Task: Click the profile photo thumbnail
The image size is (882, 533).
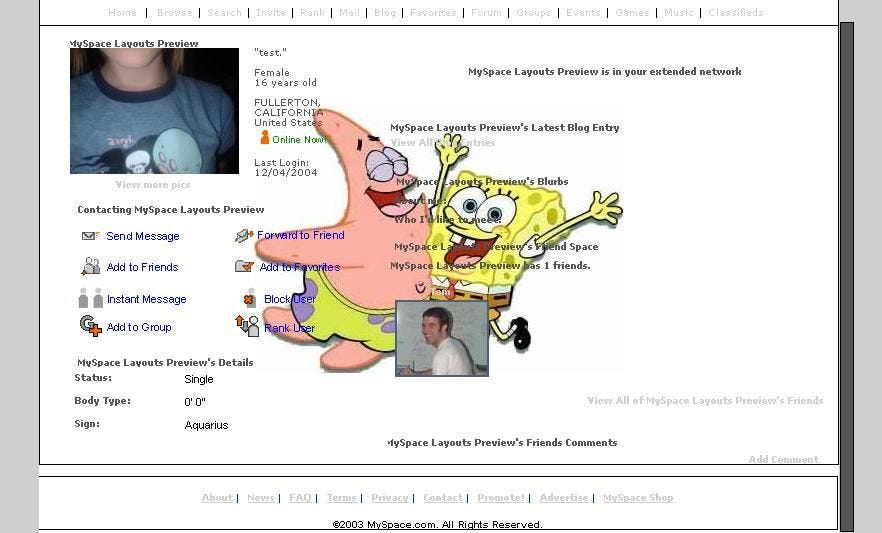Action: point(154,111)
